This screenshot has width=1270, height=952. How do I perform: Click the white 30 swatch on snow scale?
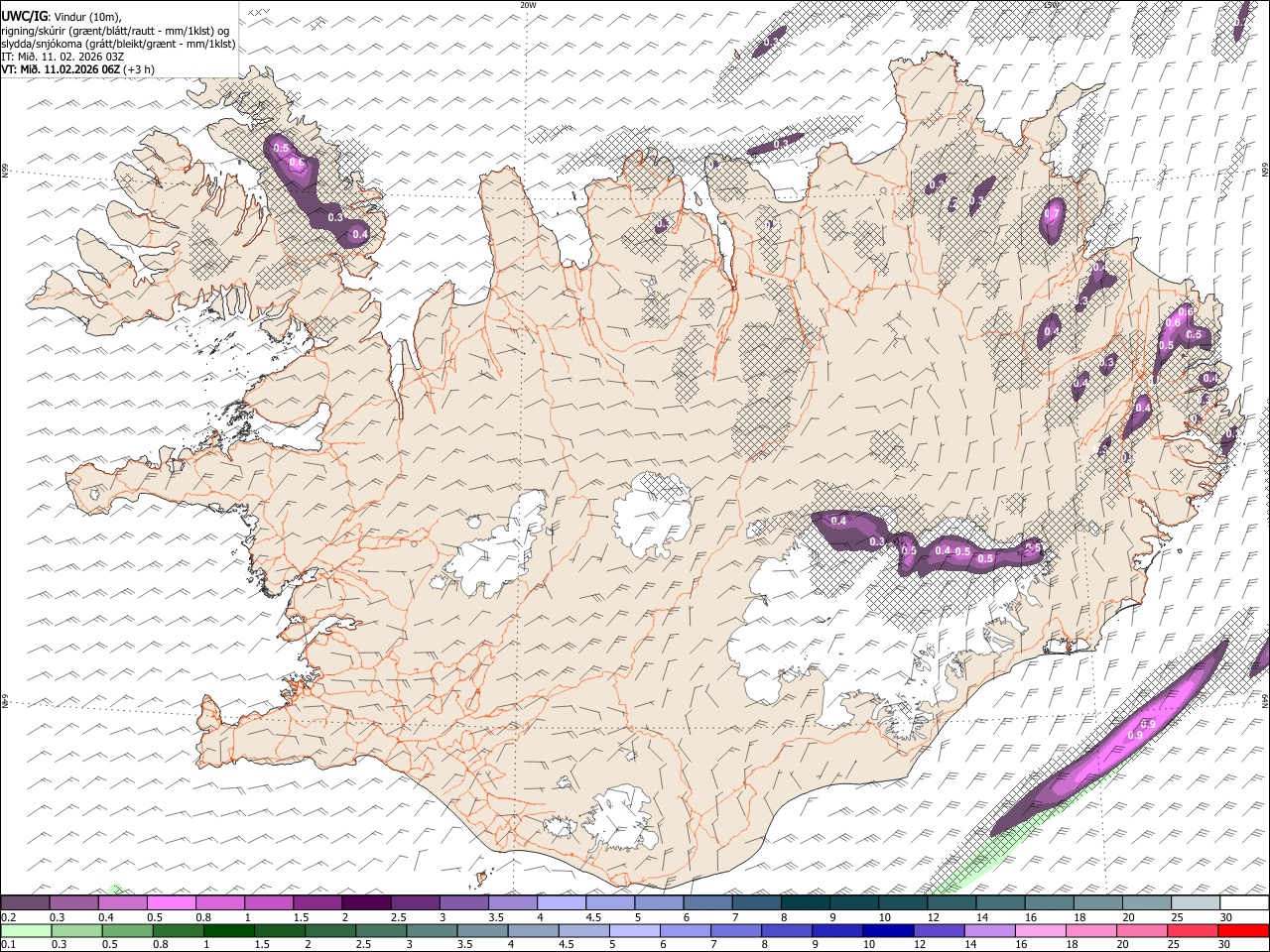pyautogui.click(x=1242, y=902)
